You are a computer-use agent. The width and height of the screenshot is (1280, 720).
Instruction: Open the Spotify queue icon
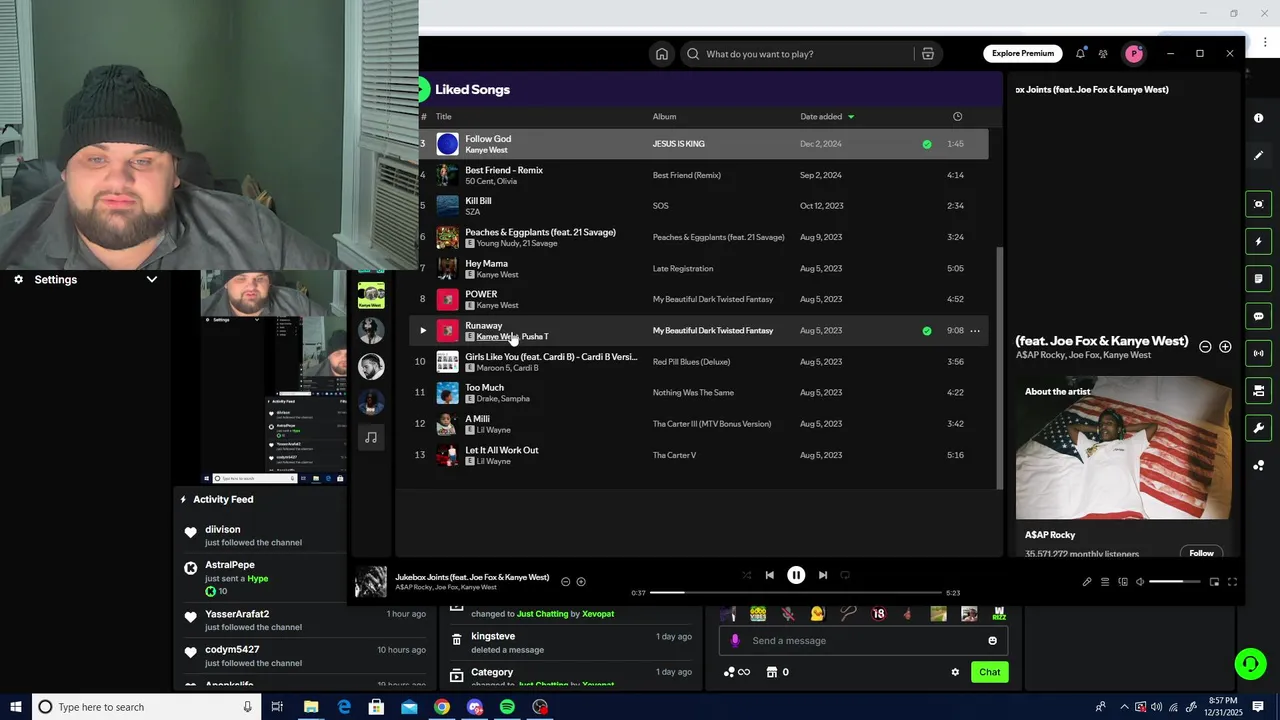(x=1105, y=582)
